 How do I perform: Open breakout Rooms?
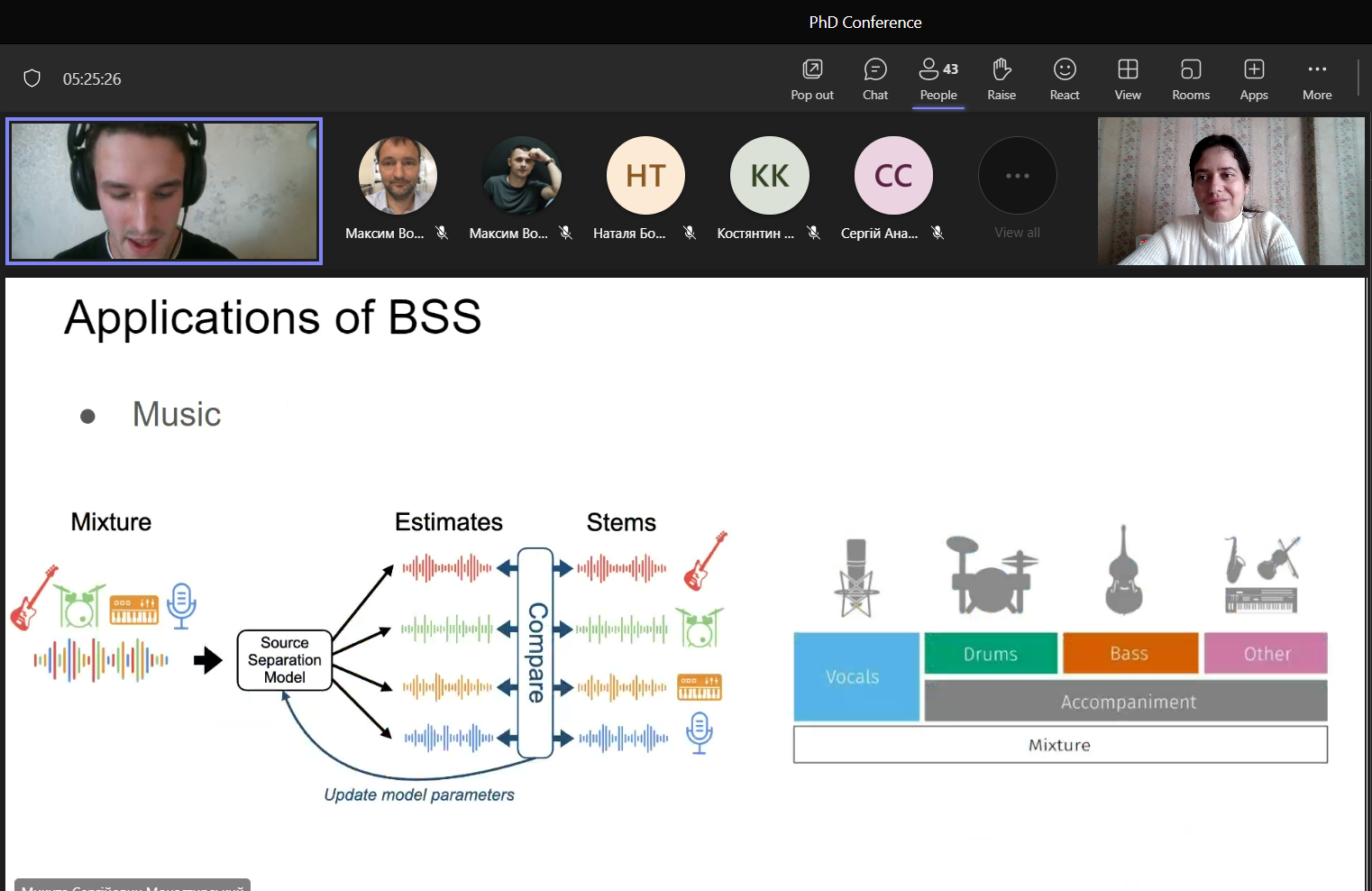(x=1190, y=79)
